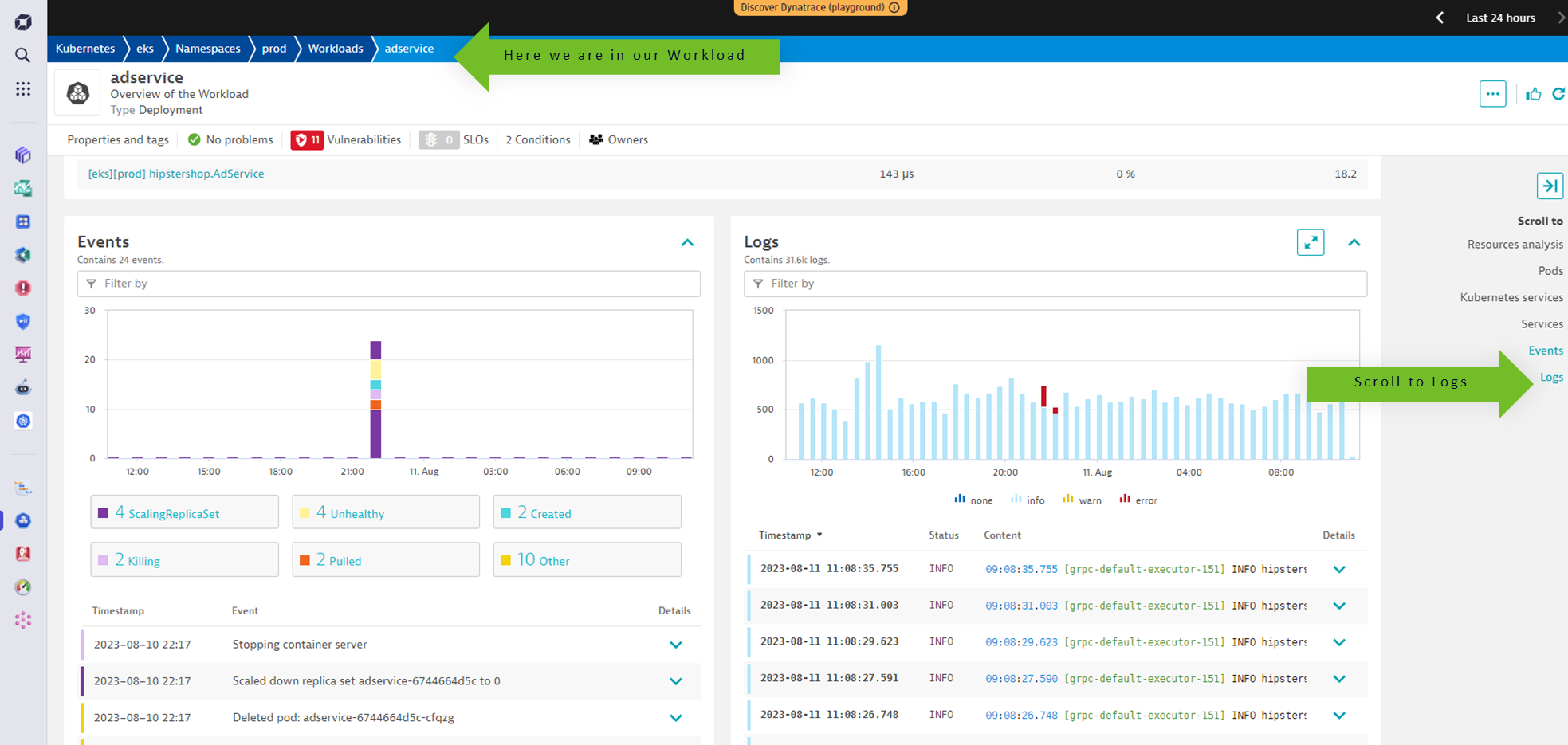Toggle the Pulled event filter
Screen dimensions: 1568x745
386,559
